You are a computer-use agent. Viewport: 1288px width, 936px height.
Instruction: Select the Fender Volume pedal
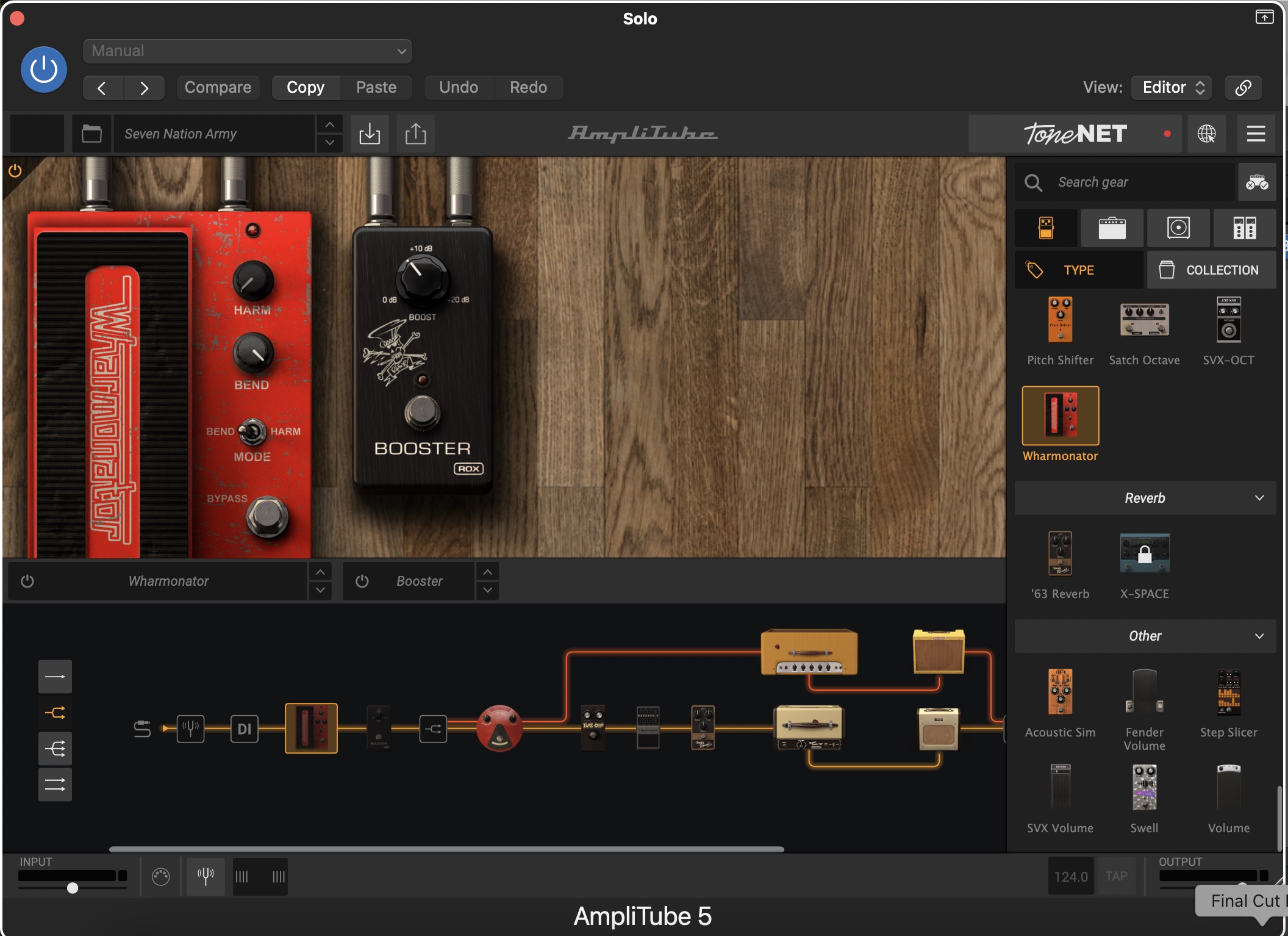tap(1144, 710)
